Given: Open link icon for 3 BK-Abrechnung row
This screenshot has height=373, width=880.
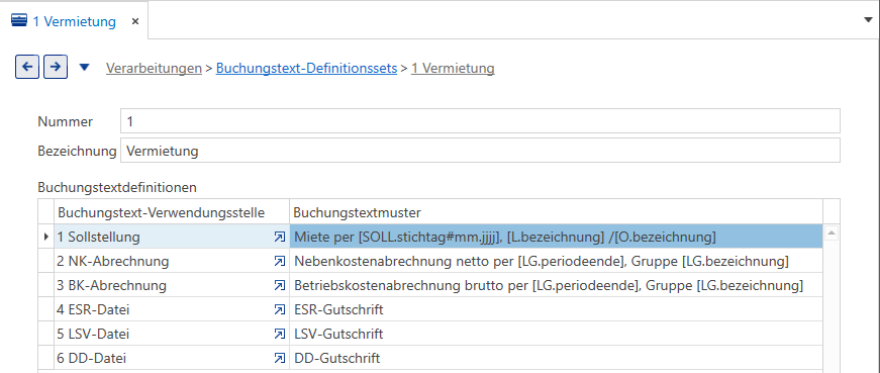Looking at the screenshot, I should coord(278,285).
